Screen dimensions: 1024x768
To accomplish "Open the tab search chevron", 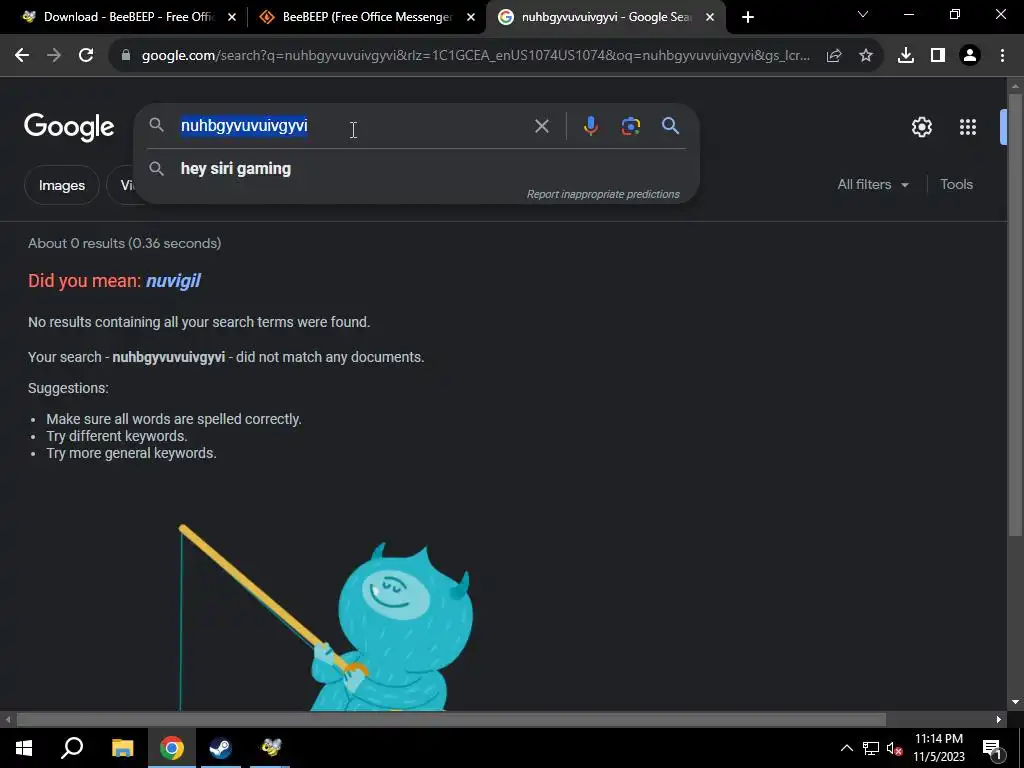I will click(x=863, y=14).
